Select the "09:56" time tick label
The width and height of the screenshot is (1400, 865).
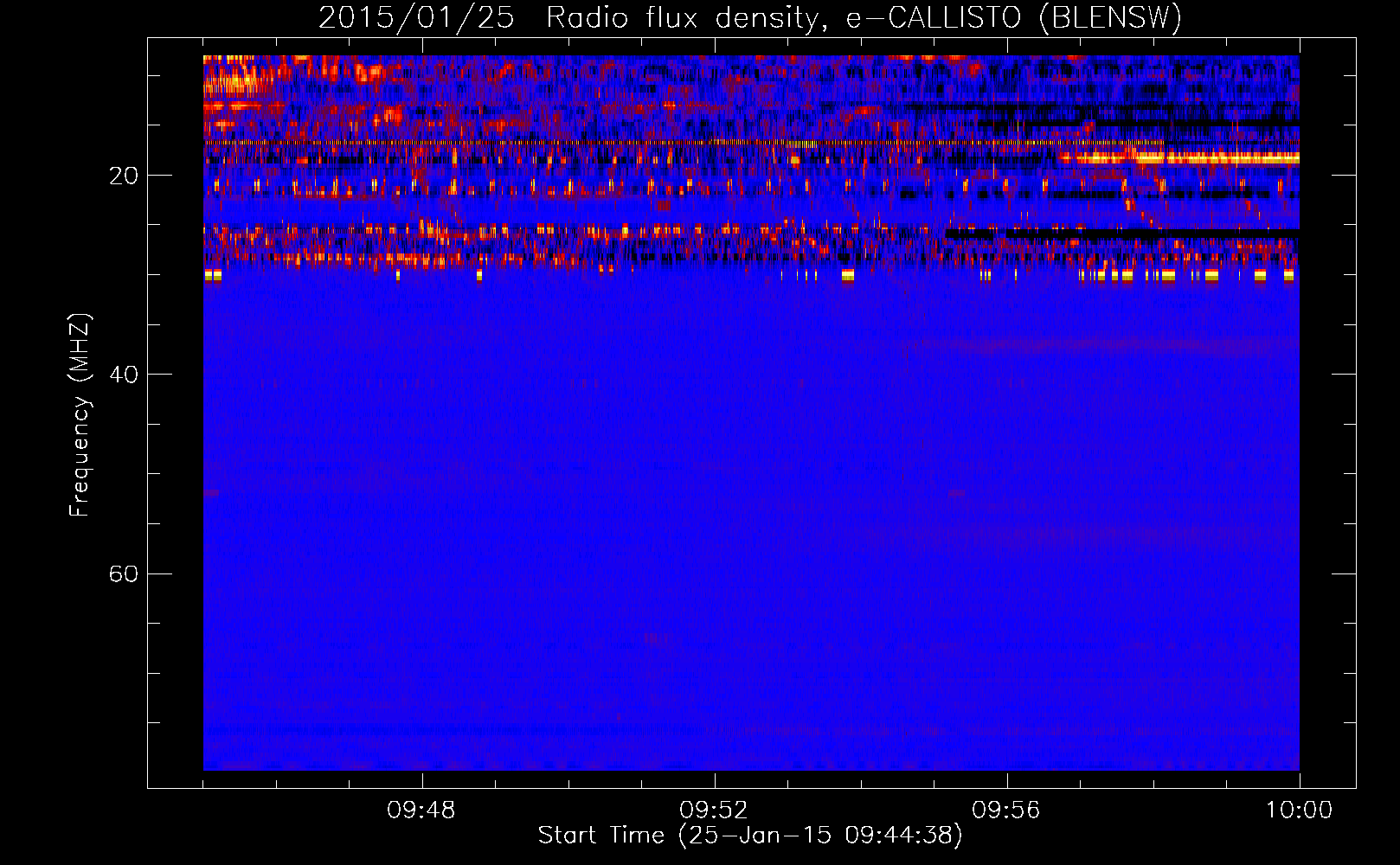click(1006, 811)
